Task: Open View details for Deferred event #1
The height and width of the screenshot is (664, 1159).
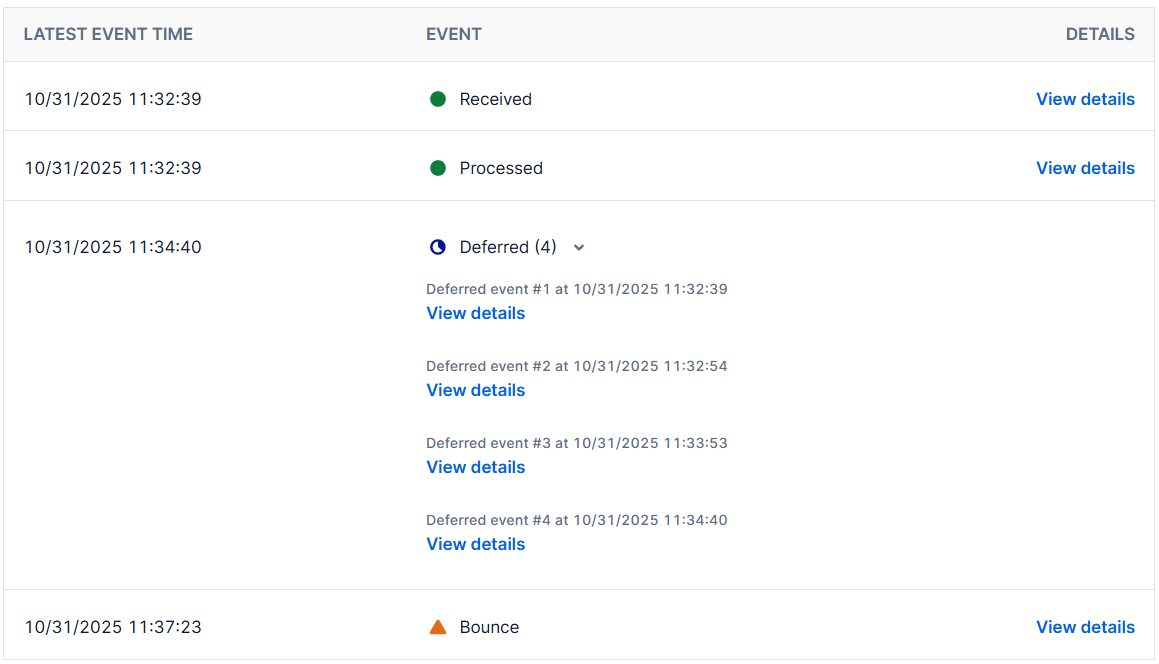Action: coord(475,313)
